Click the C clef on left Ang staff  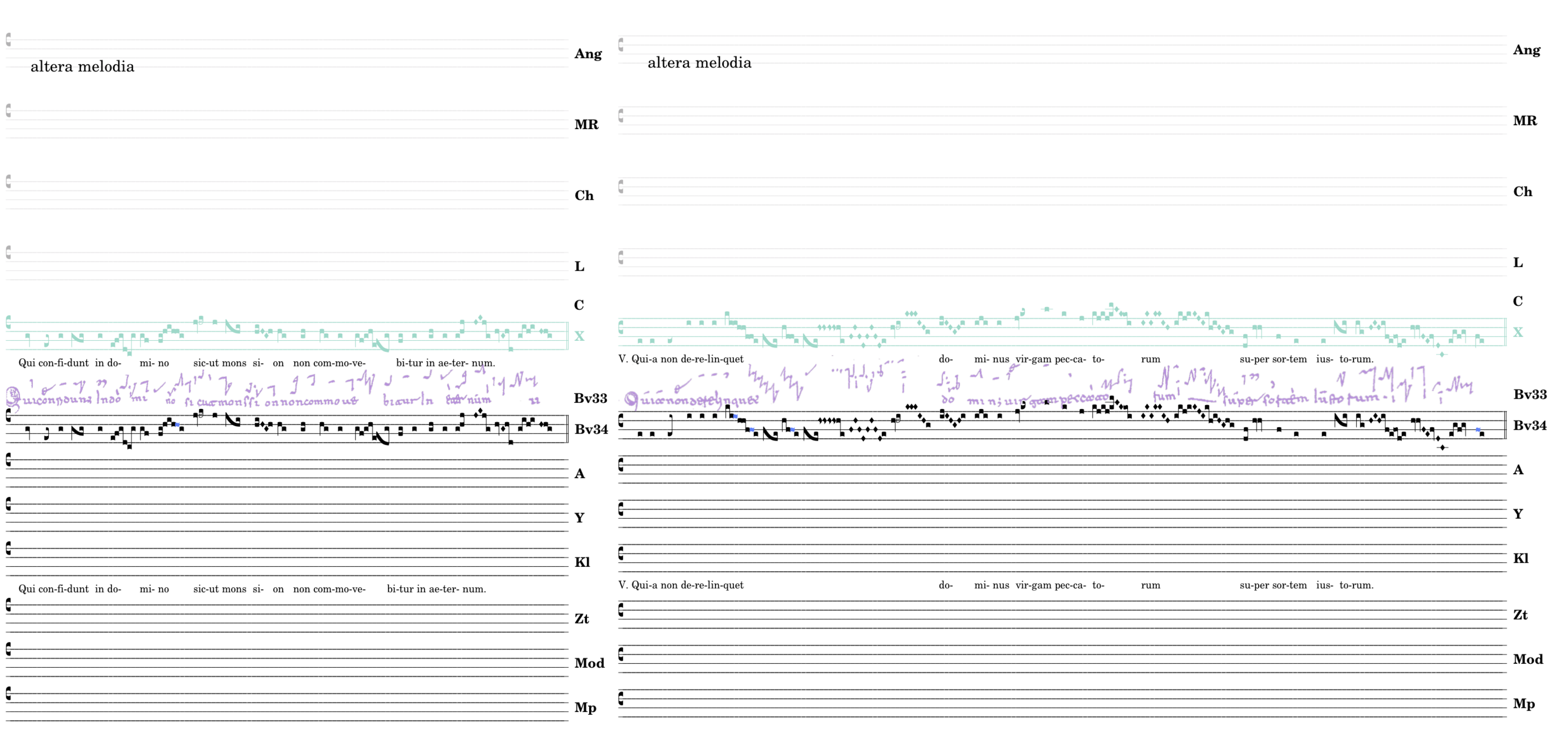(9, 40)
